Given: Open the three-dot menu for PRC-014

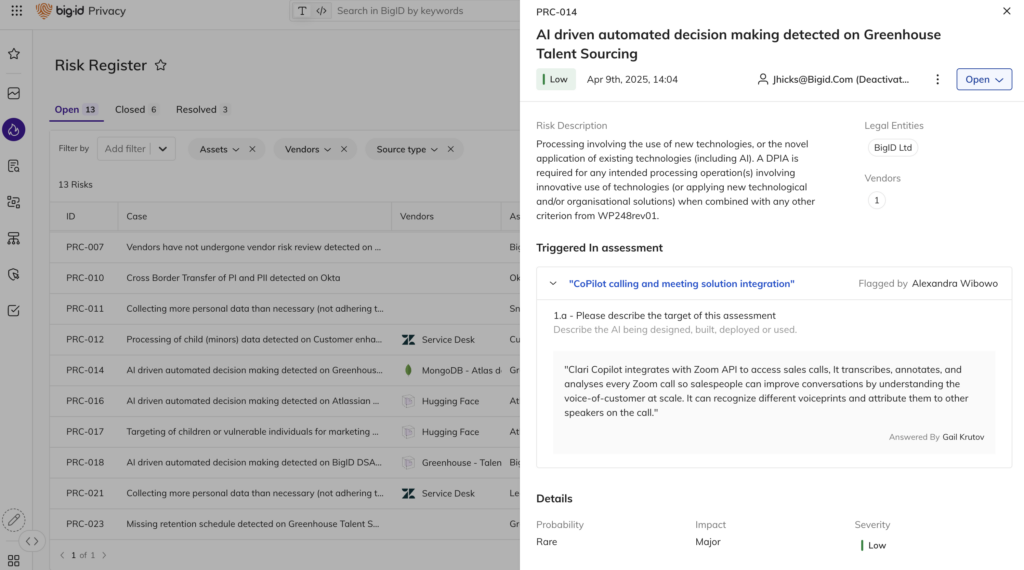Looking at the screenshot, I should pyautogui.click(x=937, y=80).
